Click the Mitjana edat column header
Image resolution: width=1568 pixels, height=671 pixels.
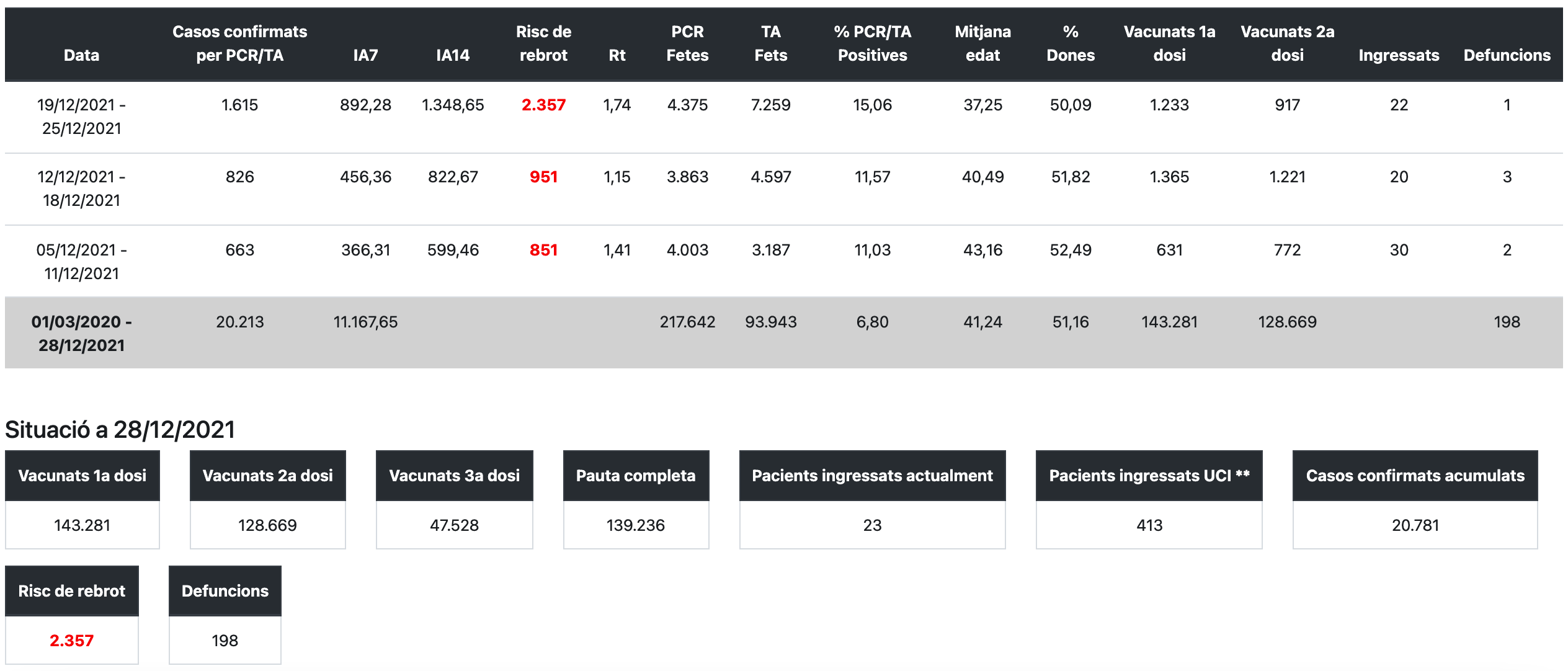[x=982, y=43]
